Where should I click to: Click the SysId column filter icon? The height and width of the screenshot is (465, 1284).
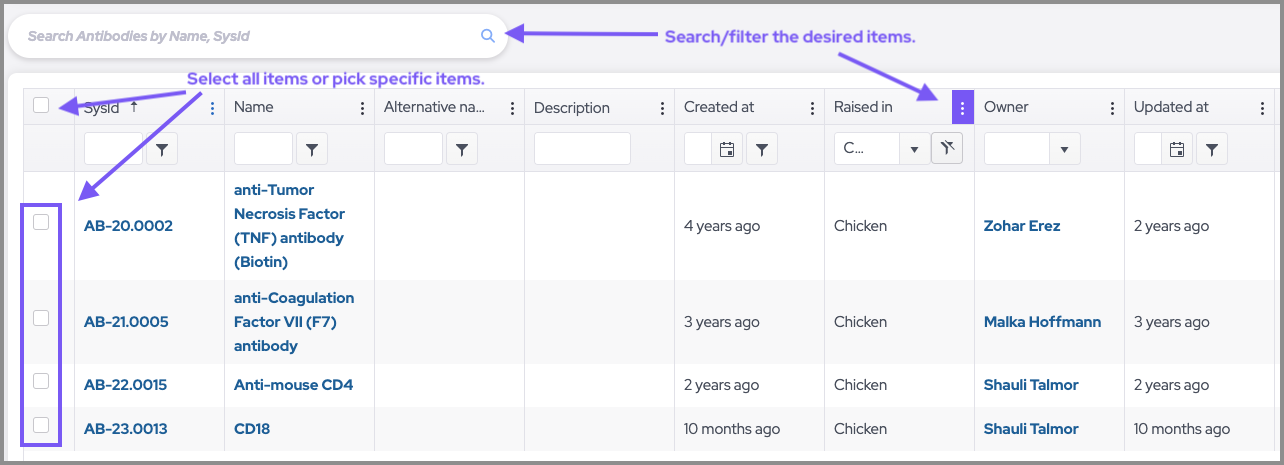coord(162,149)
